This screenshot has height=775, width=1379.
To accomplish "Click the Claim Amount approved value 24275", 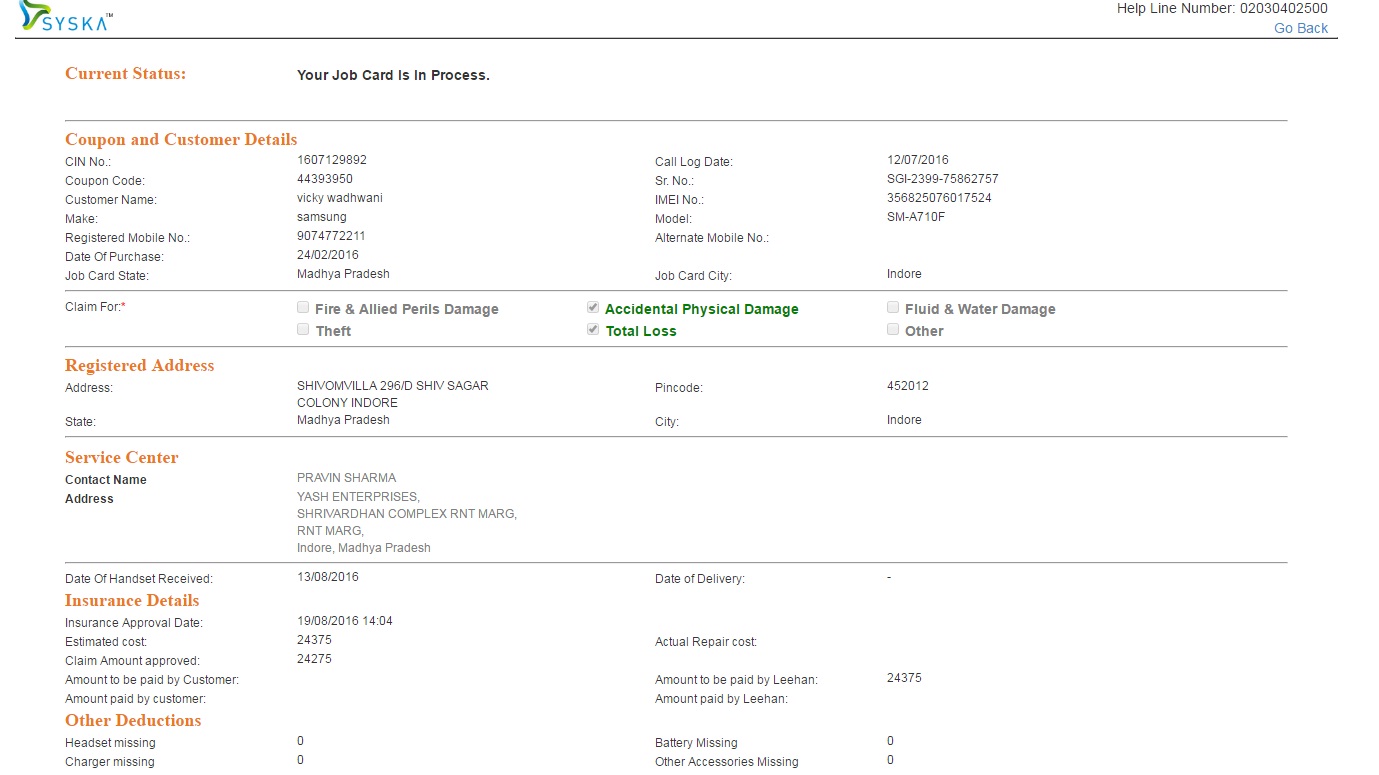I will click(314, 659).
